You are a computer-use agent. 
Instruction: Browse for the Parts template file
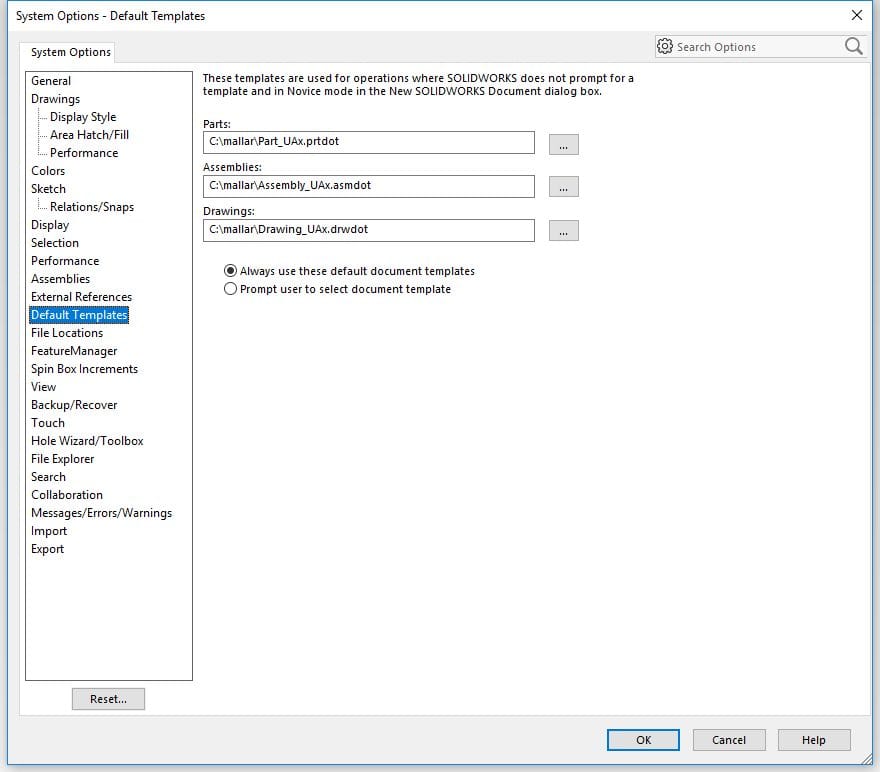[563, 144]
